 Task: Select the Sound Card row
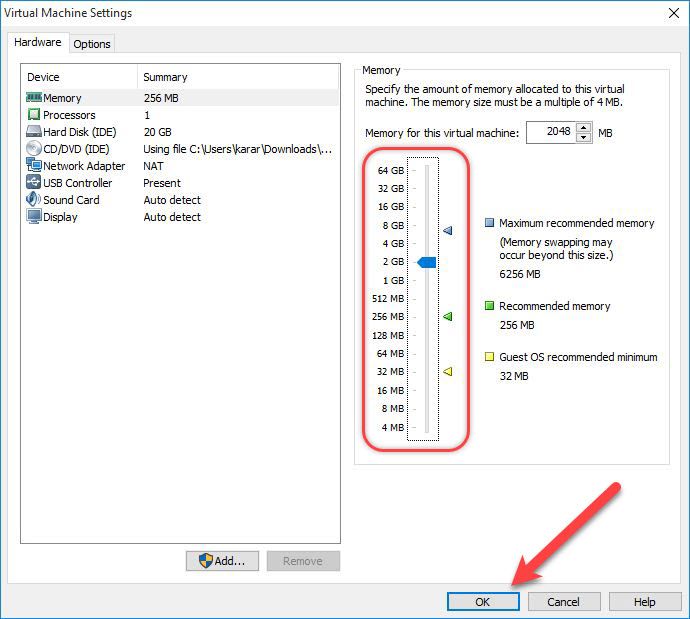(182, 200)
